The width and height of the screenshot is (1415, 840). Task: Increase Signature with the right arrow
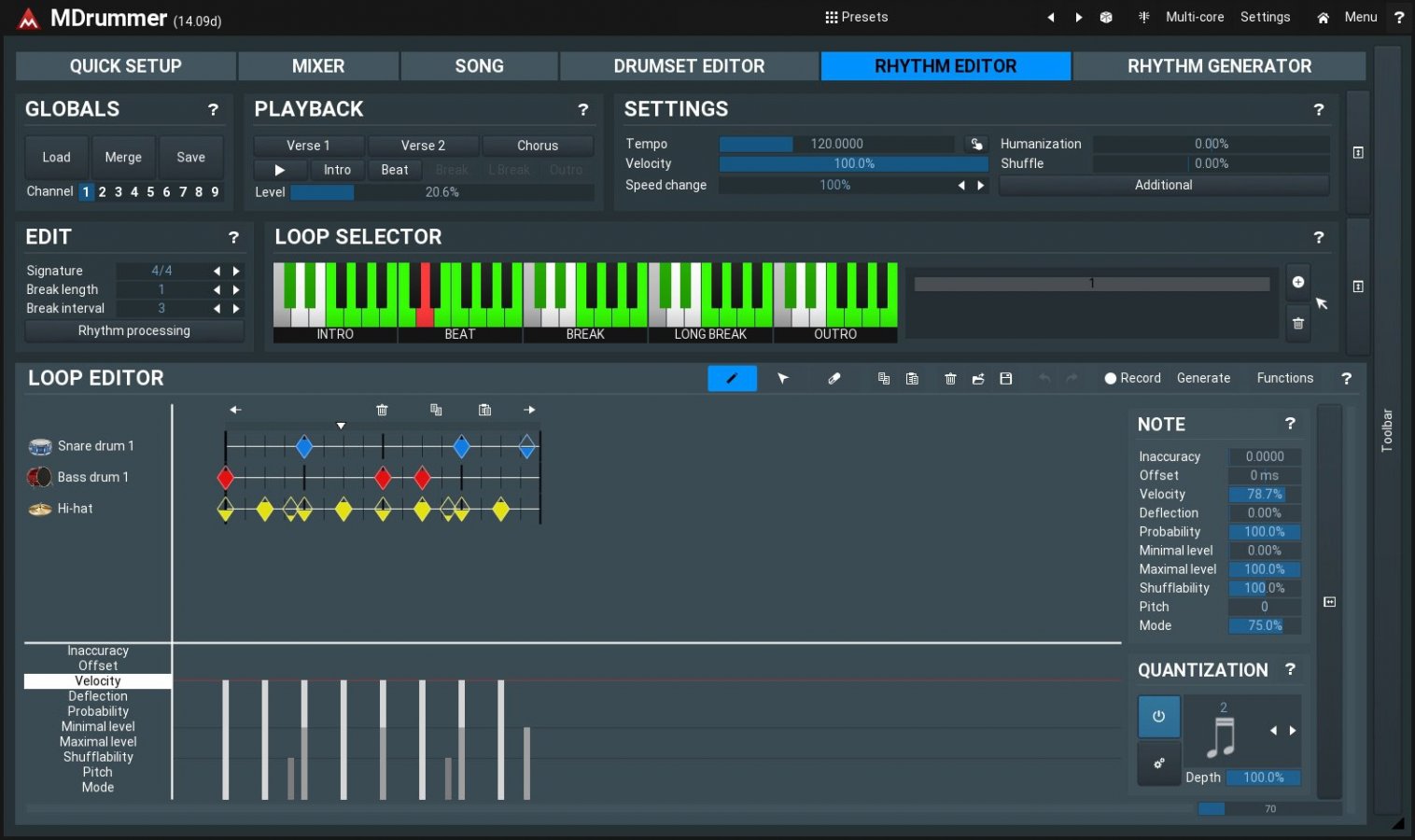236,271
